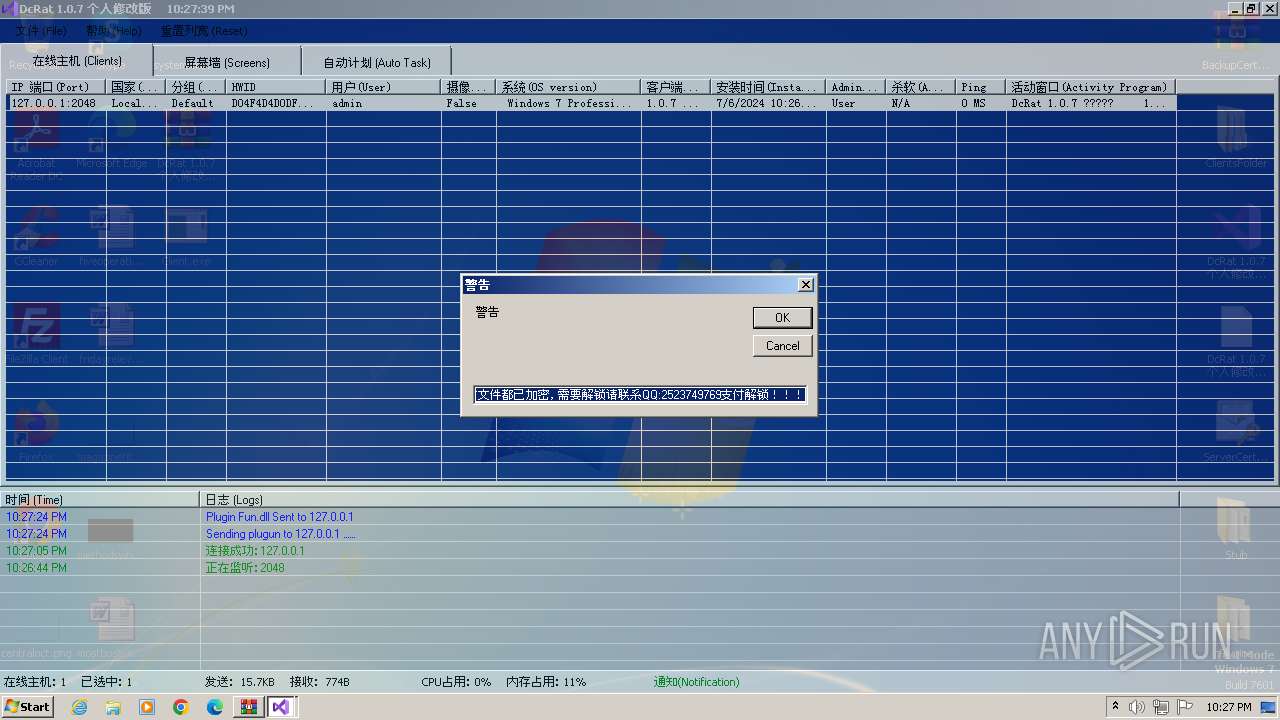Open the WinRAR taskbar icon
Image resolution: width=1280 pixels, height=720 pixels.
tap(248, 707)
